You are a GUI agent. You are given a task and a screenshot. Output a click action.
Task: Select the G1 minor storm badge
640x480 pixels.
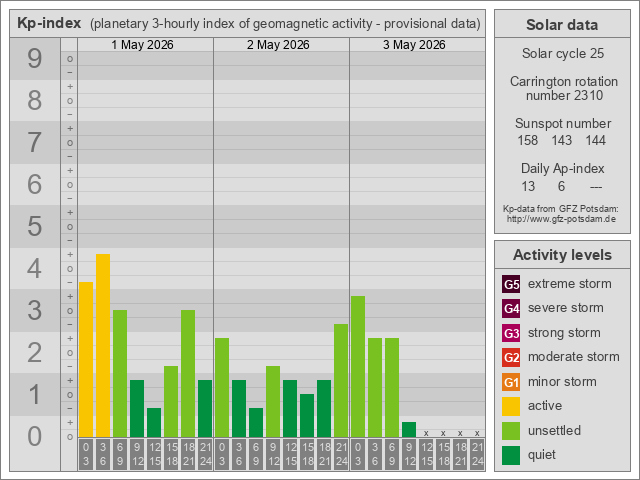(x=511, y=382)
